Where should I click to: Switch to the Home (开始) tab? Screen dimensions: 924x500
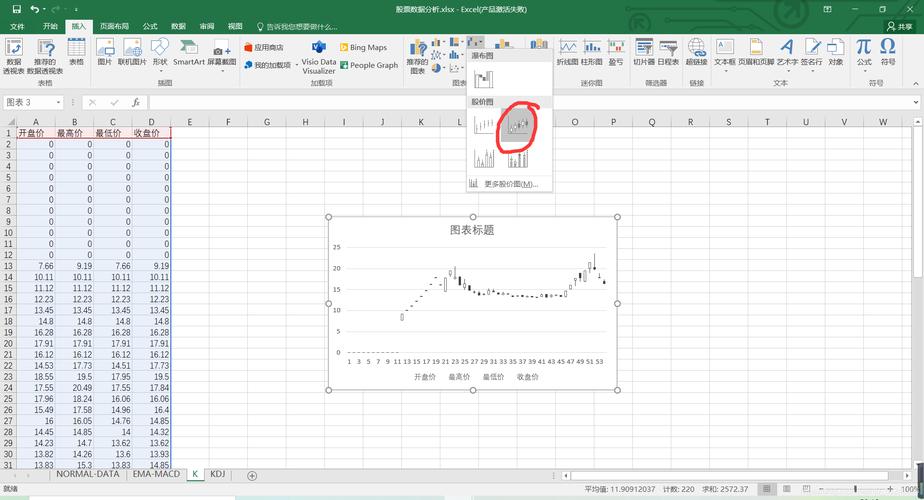click(50, 27)
